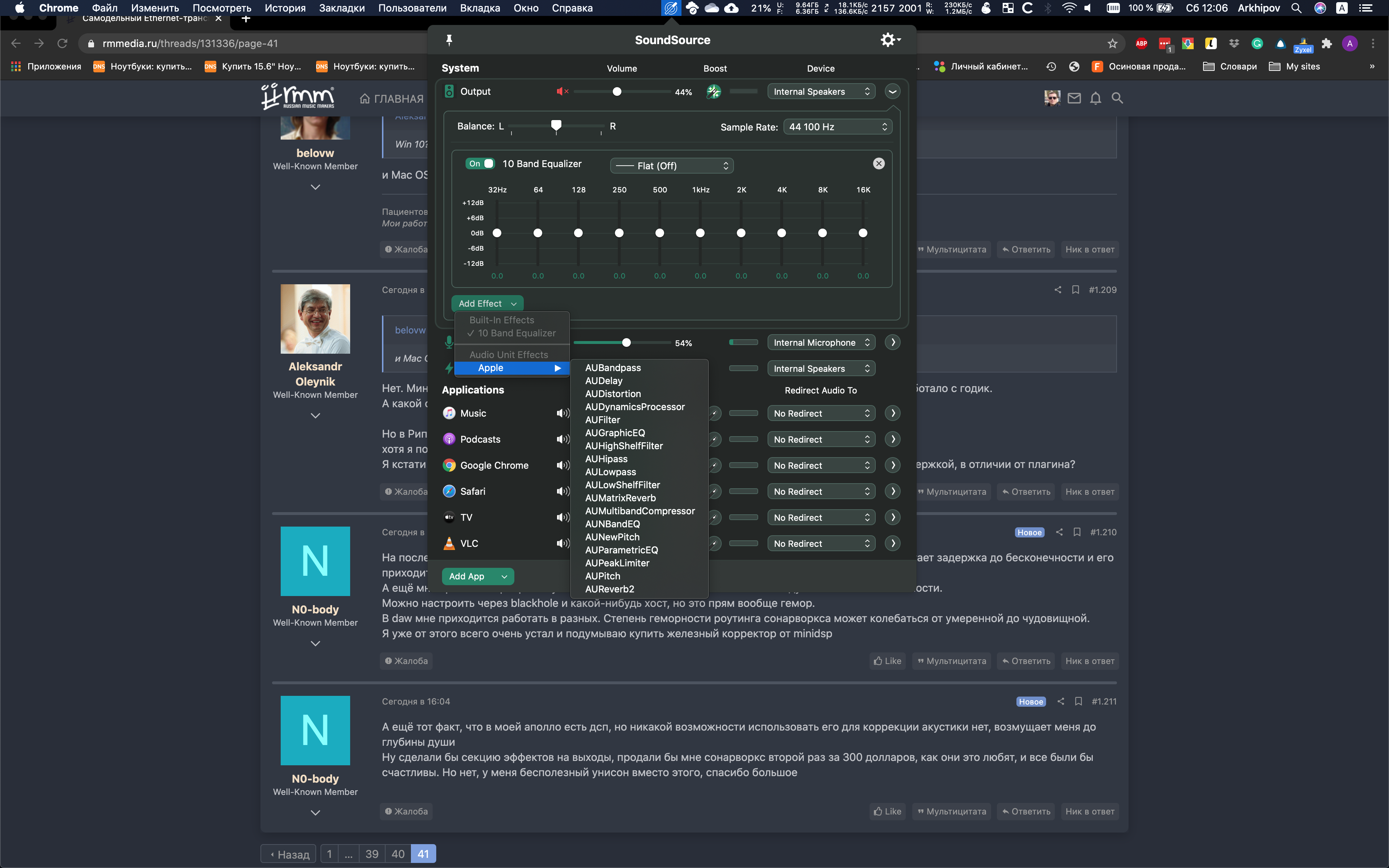Uncheck 10 Band Equalizer in effects menu
This screenshot has height=868, width=1389.
tap(516, 333)
